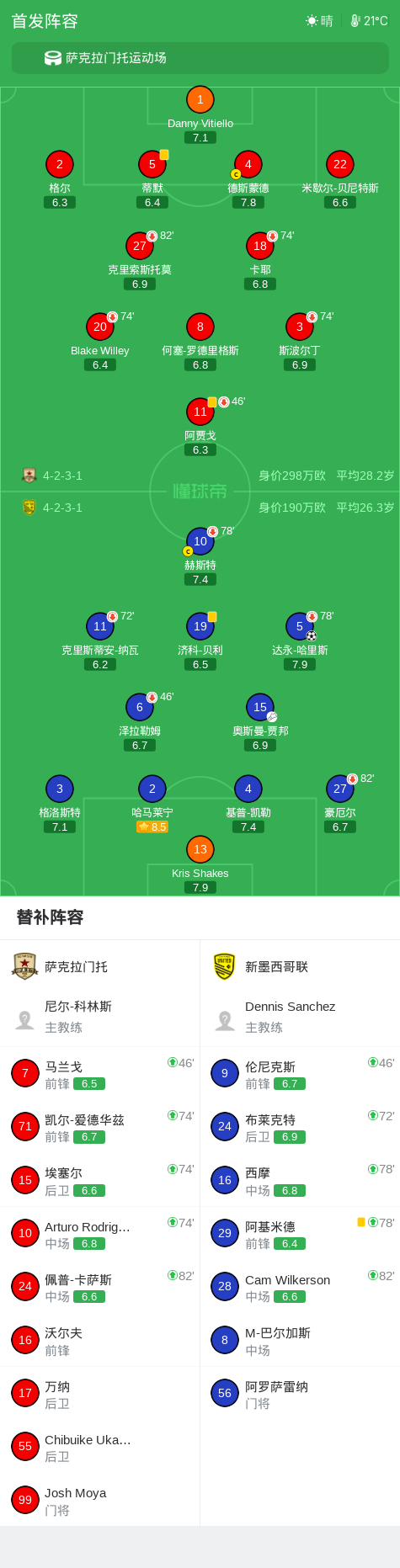Open coach 尼尔-科林斯 profile
The width and height of the screenshot is (400, 1568).
click(100, 1016)
